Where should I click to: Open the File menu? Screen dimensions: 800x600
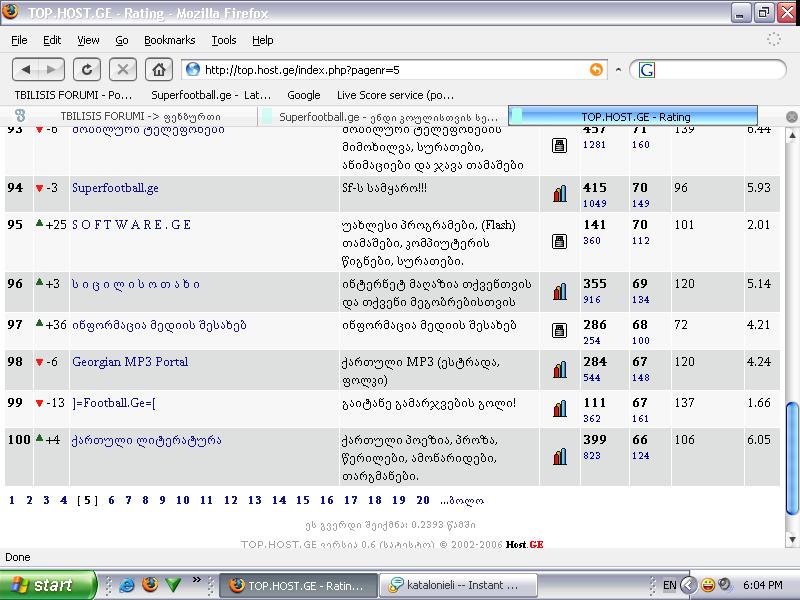[x=19, y=40]
